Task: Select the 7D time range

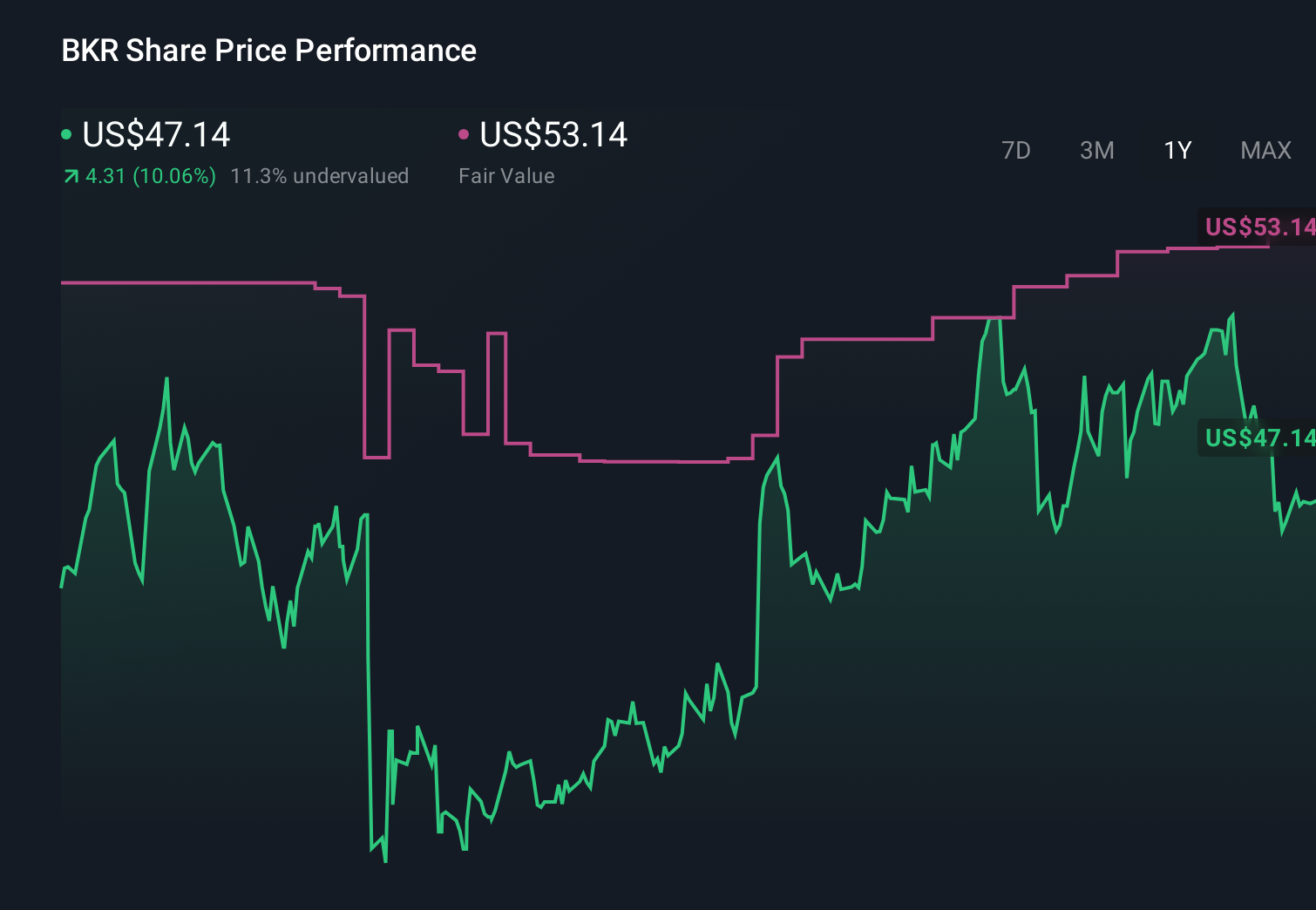Action: point(1016,150)
